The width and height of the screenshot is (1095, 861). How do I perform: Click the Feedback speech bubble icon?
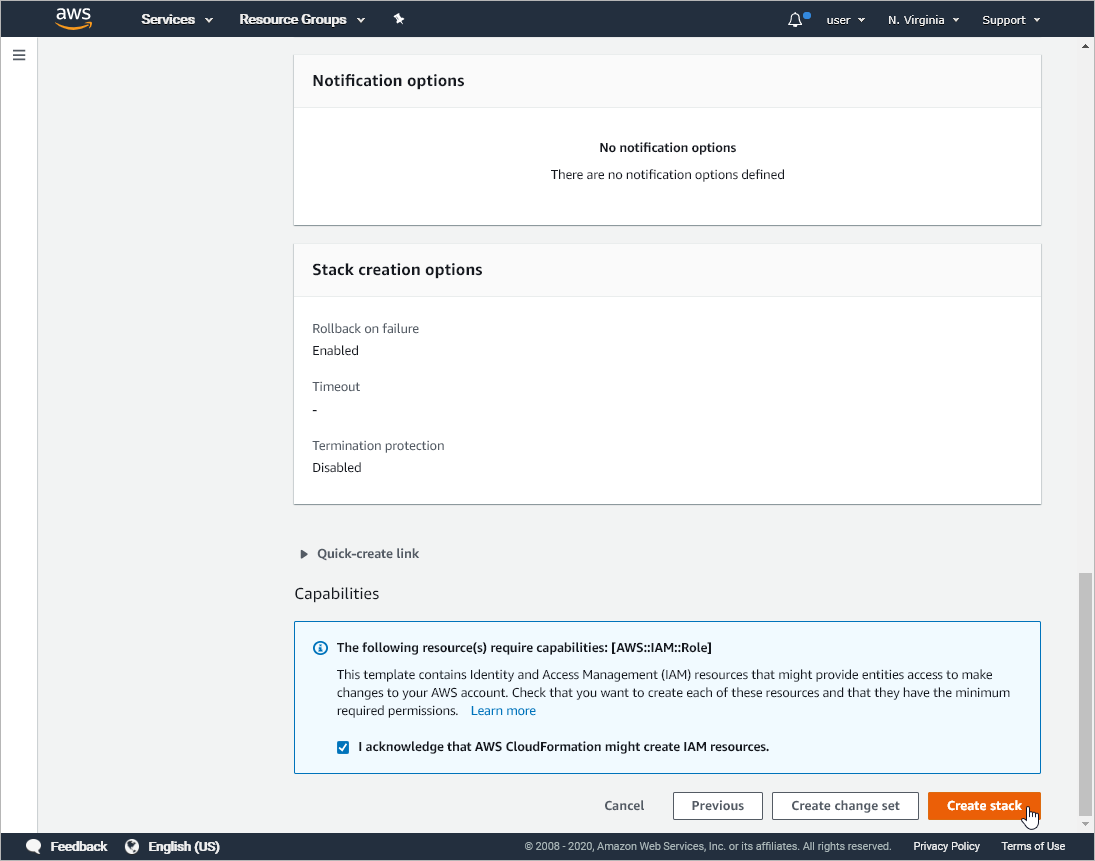click(33, 846)
